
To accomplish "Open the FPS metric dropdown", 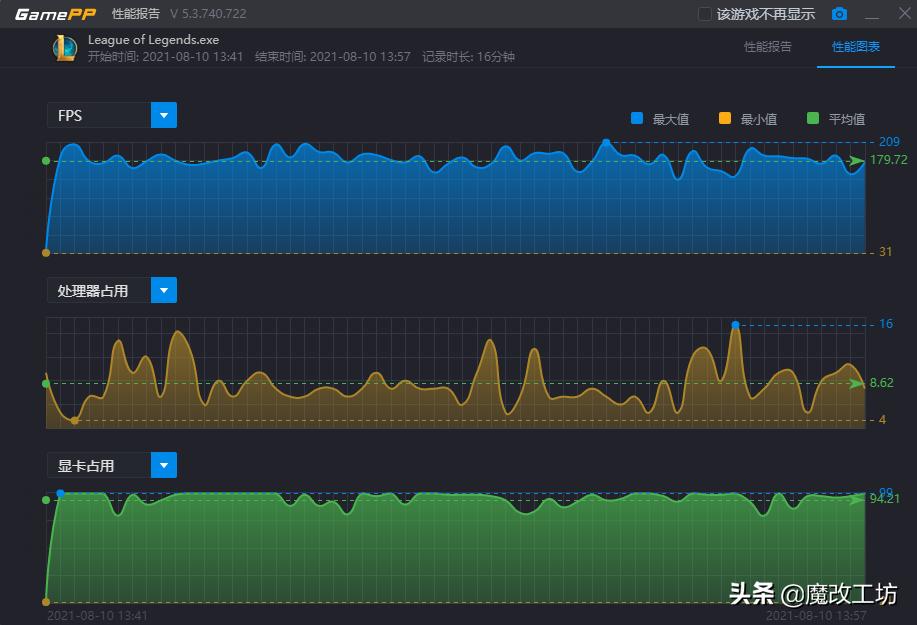I will 163,114.
